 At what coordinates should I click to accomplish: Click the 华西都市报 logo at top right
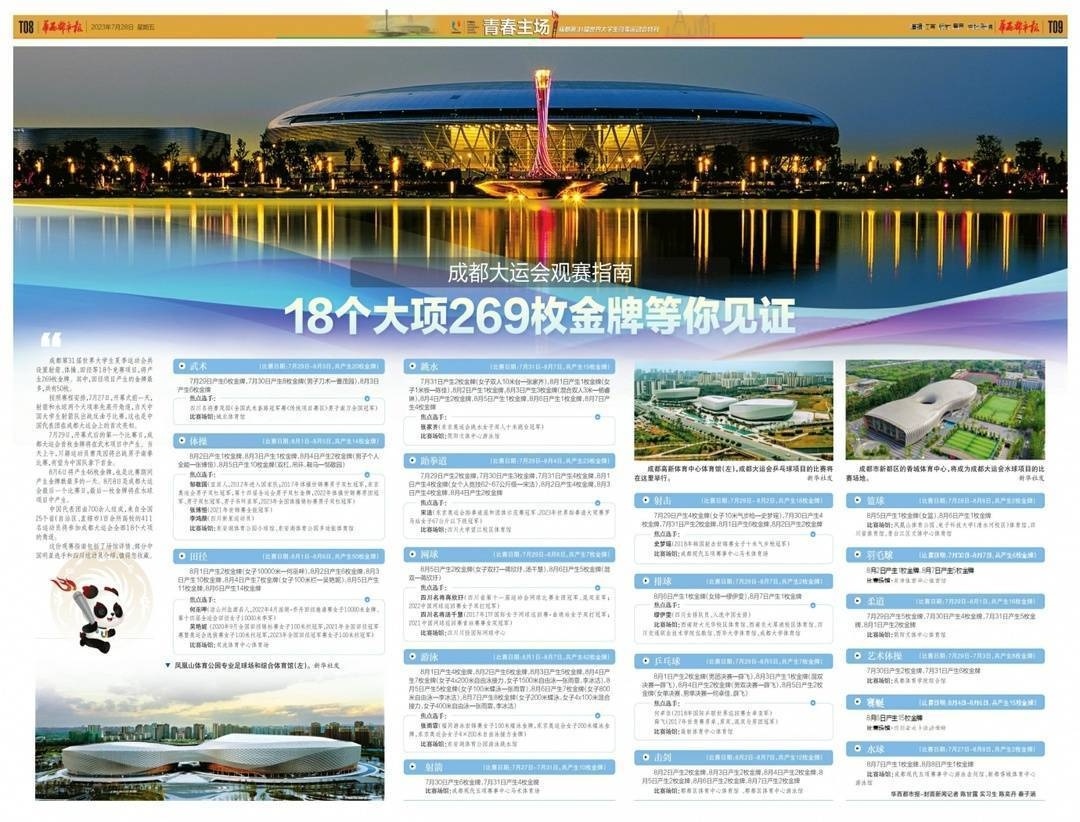[x=1019, y=27]
